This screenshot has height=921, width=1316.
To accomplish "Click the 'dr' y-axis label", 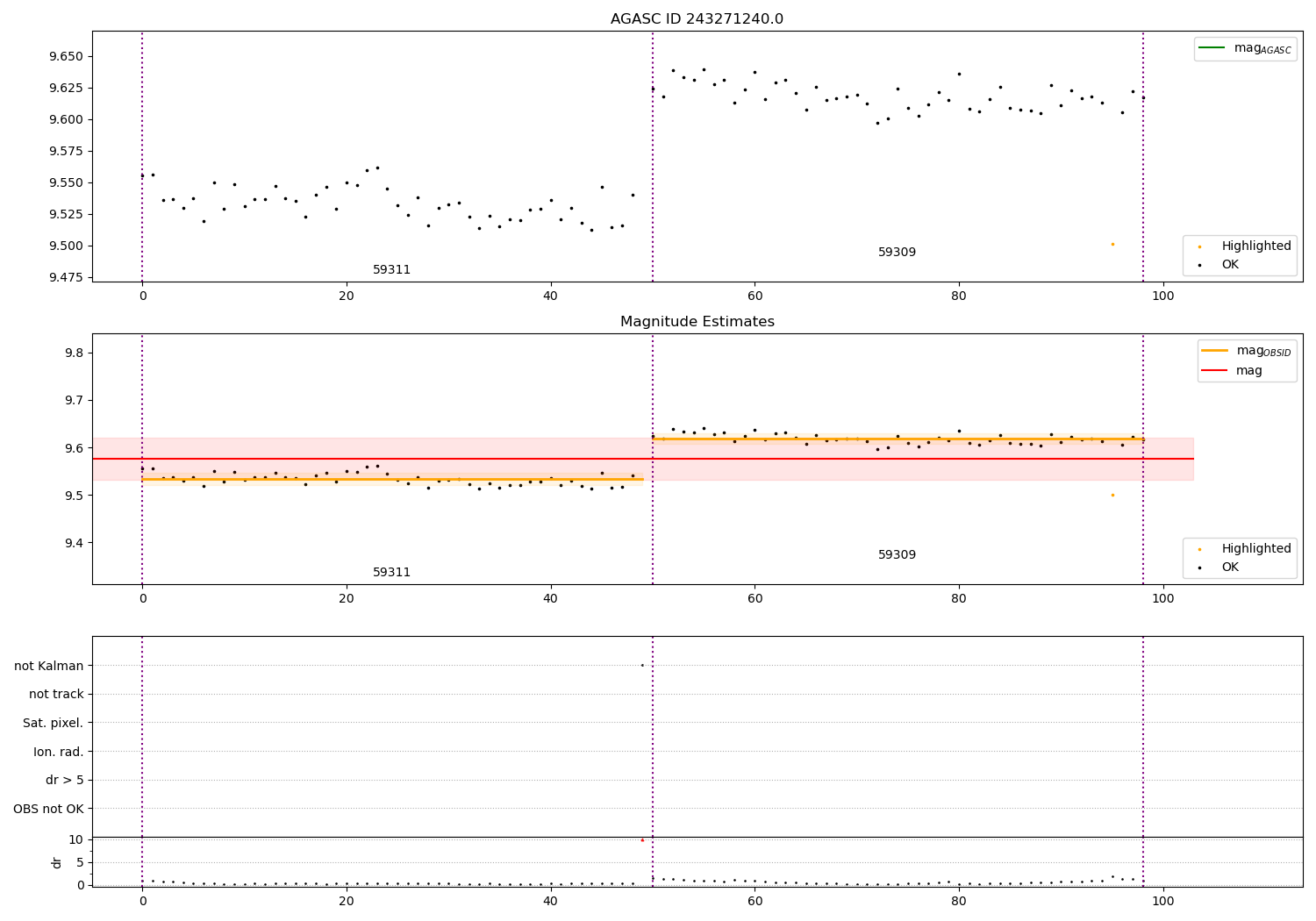I will coord(57,862).
